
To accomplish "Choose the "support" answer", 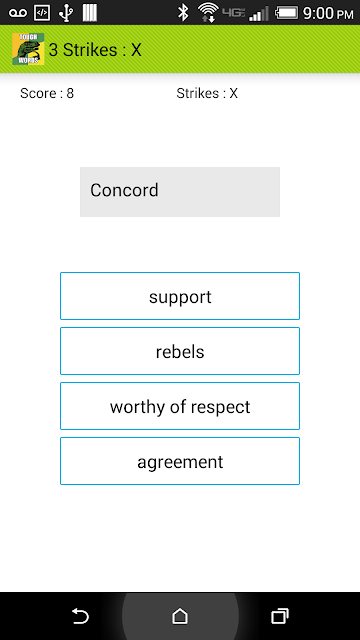I will coord(180,296).
